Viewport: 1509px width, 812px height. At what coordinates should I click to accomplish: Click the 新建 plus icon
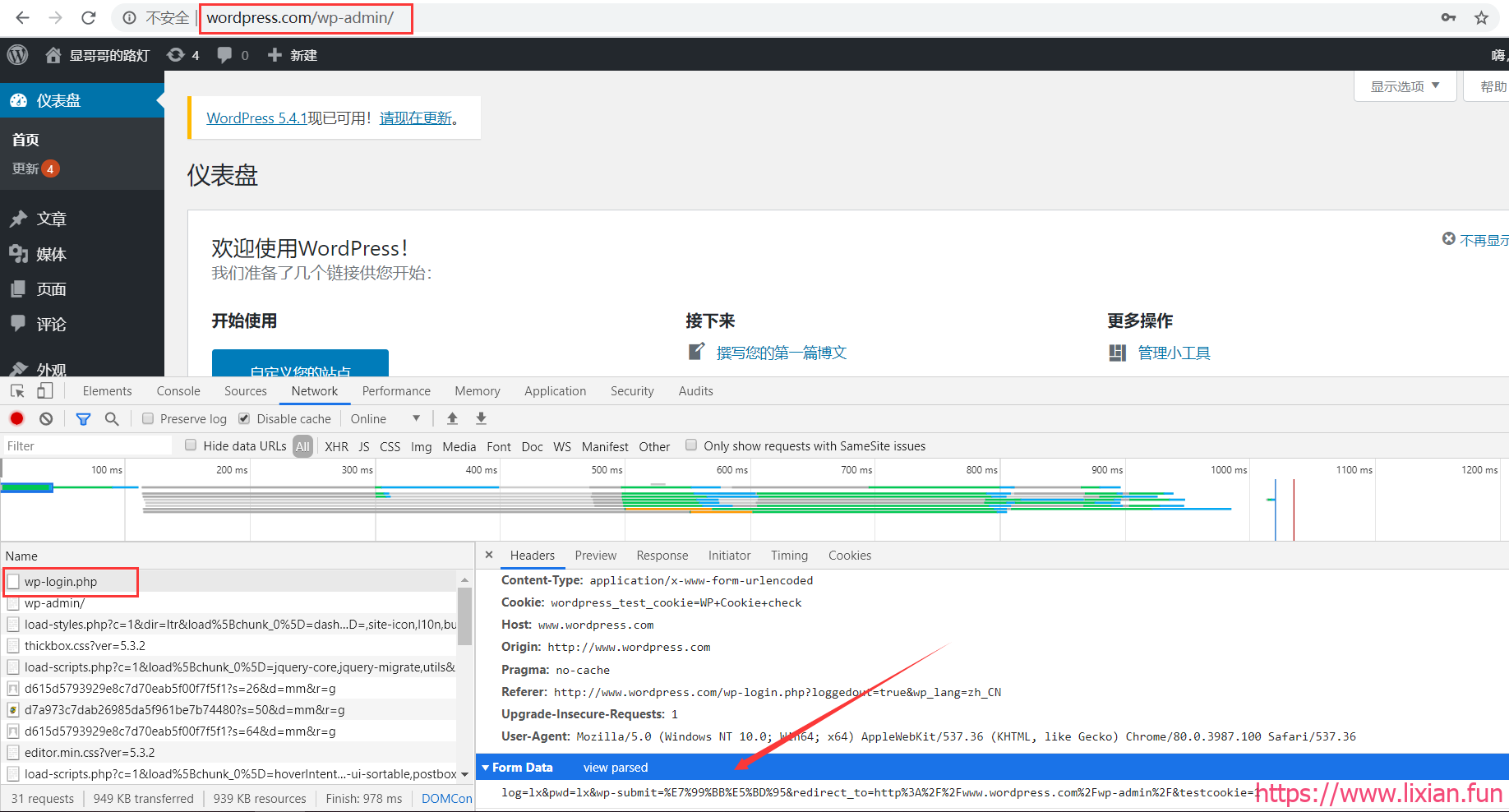[275, 55]
